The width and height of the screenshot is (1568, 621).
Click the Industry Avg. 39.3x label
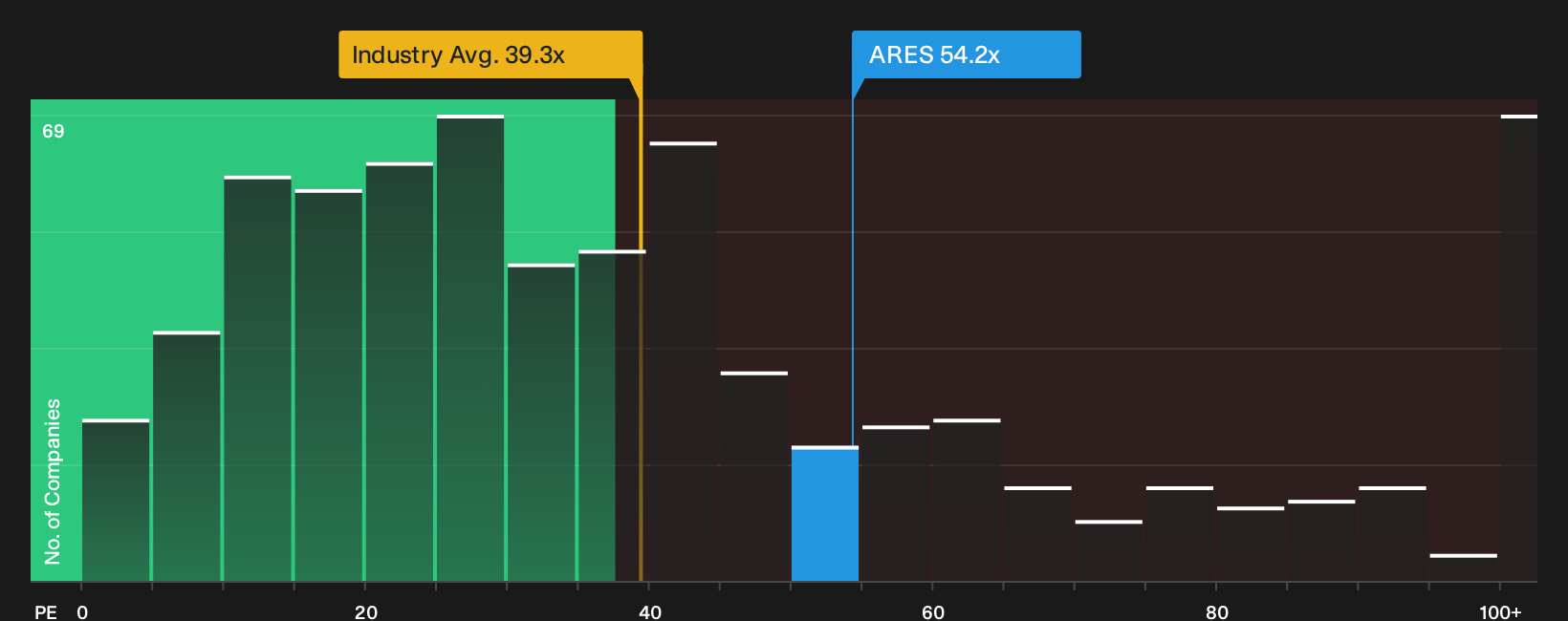pos(490,54)
